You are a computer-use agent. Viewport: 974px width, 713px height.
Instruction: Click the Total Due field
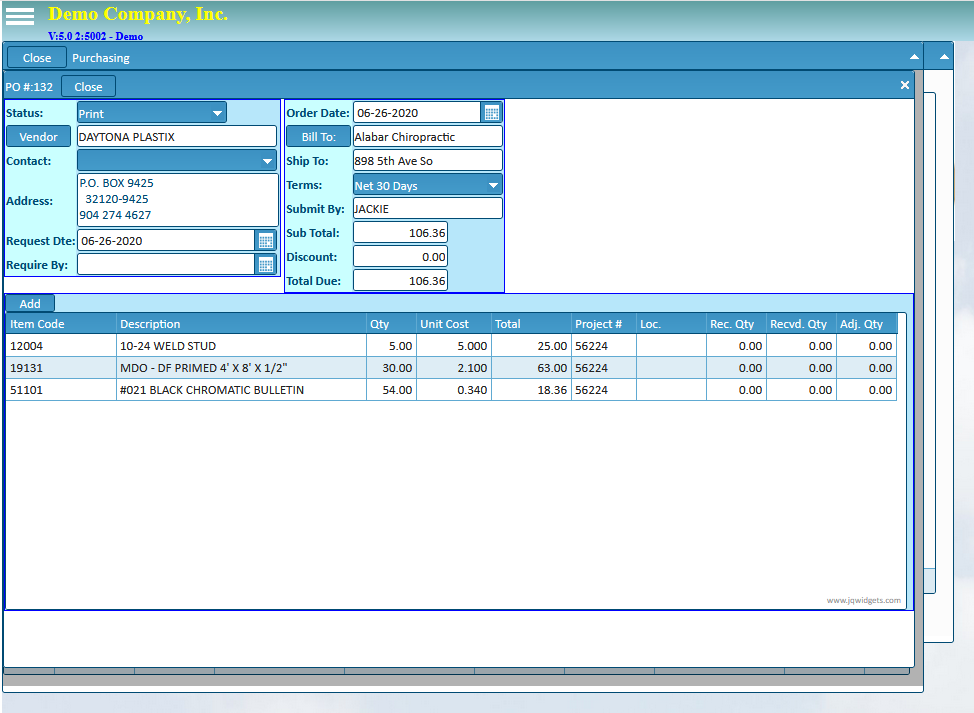pyautogui.click(x=400, y=281)
